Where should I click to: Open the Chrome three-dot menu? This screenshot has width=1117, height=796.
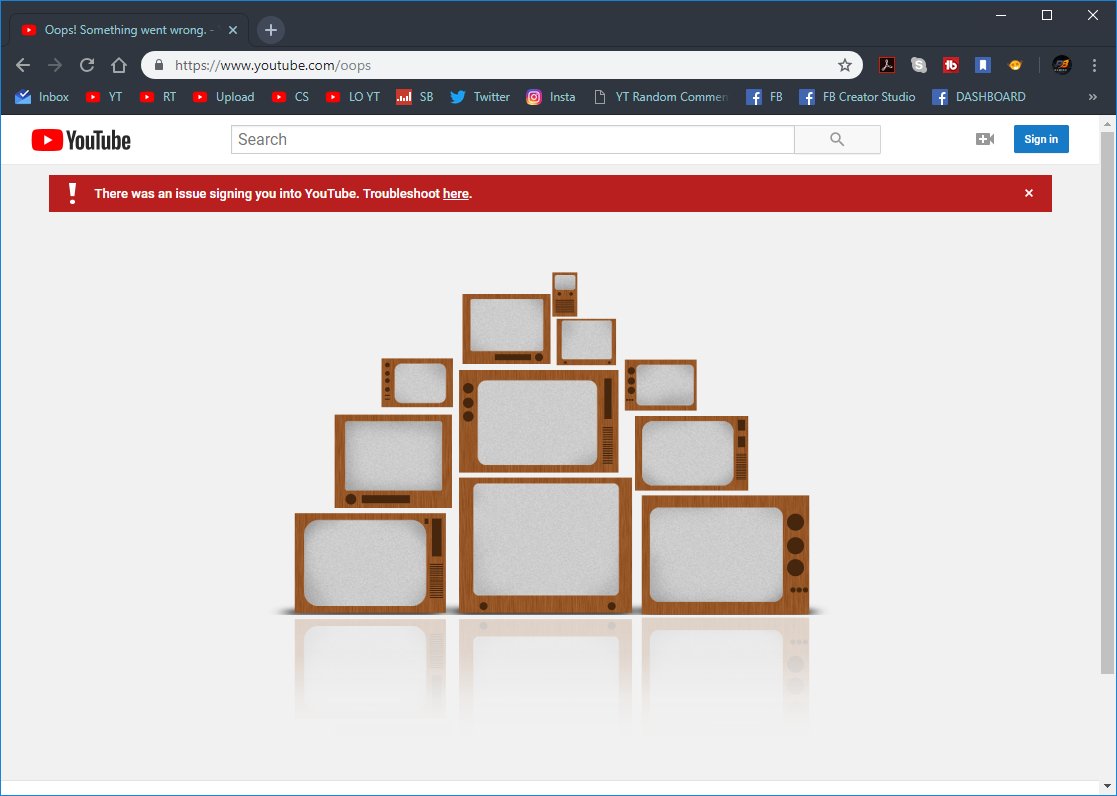1094,66
